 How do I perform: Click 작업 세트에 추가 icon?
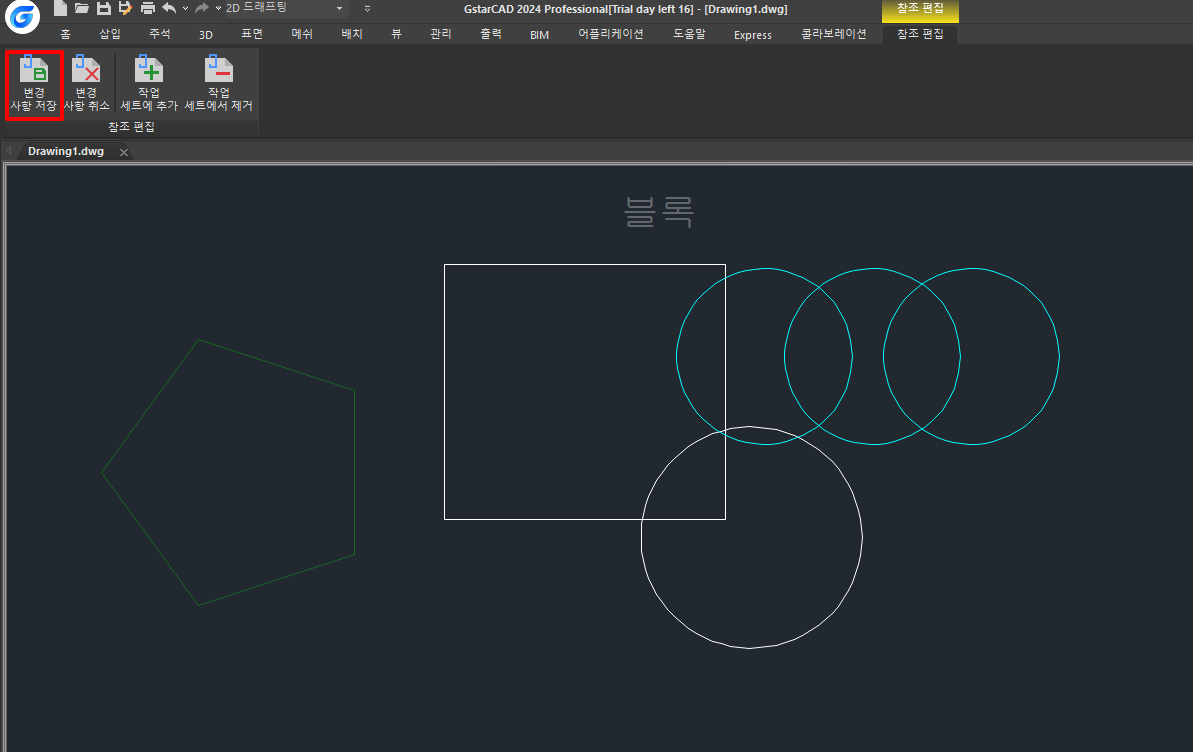149,84
